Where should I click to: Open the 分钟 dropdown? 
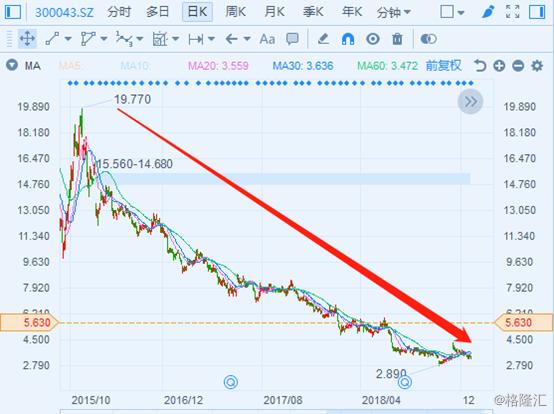(393, 13)
